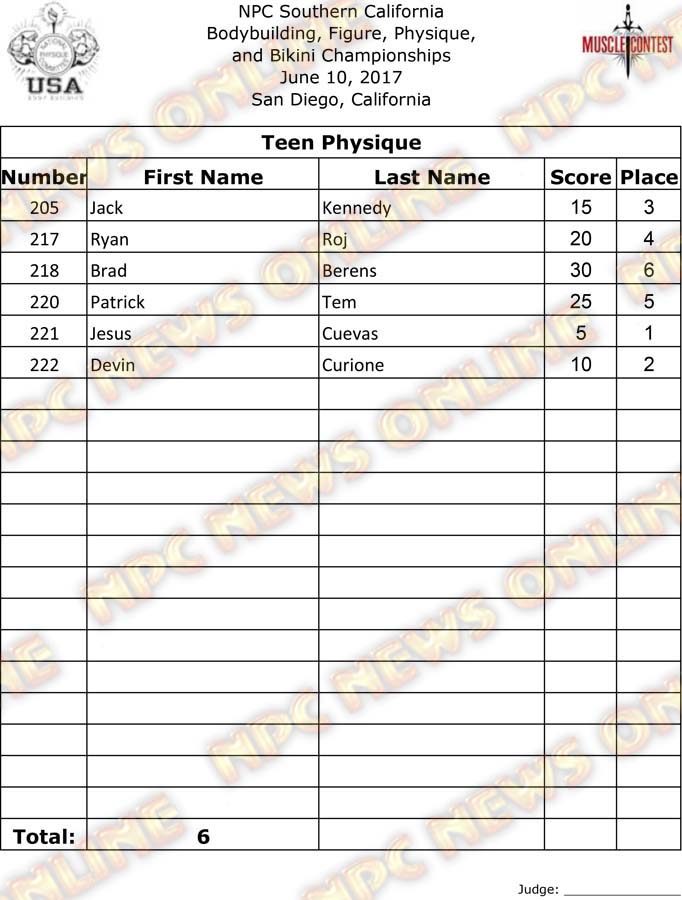Click the first name Patrick cell
This screenshot has width=682, height=900.
click(117, 302)
